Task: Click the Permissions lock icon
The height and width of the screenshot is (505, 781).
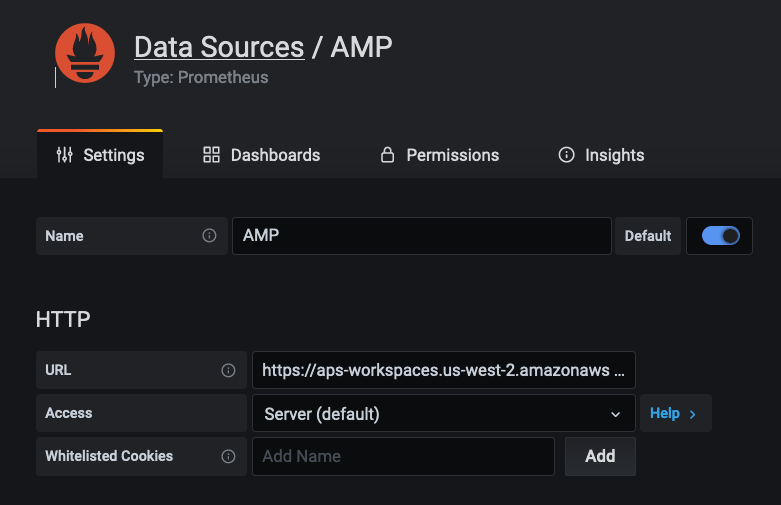Action: pos(387,155)
